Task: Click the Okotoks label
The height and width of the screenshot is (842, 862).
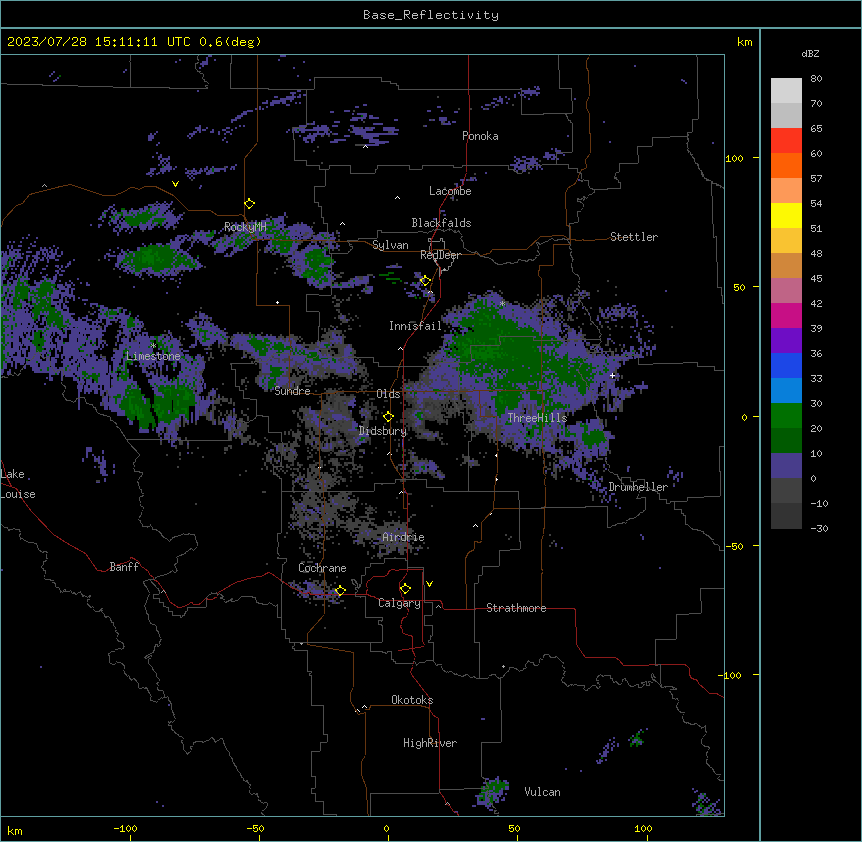Action: [412, 700]
